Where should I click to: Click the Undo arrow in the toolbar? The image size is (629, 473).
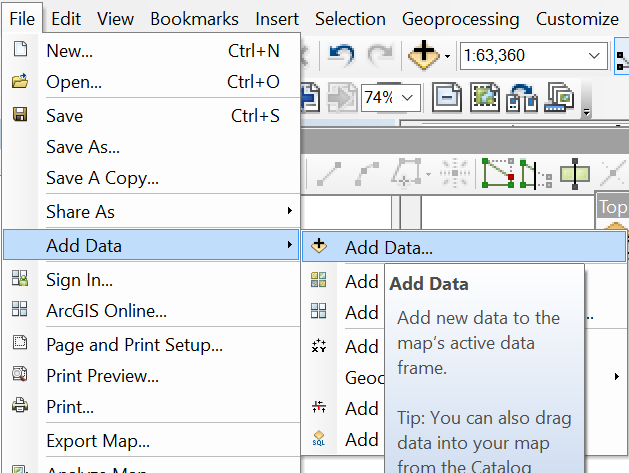(x=341, y=55)
